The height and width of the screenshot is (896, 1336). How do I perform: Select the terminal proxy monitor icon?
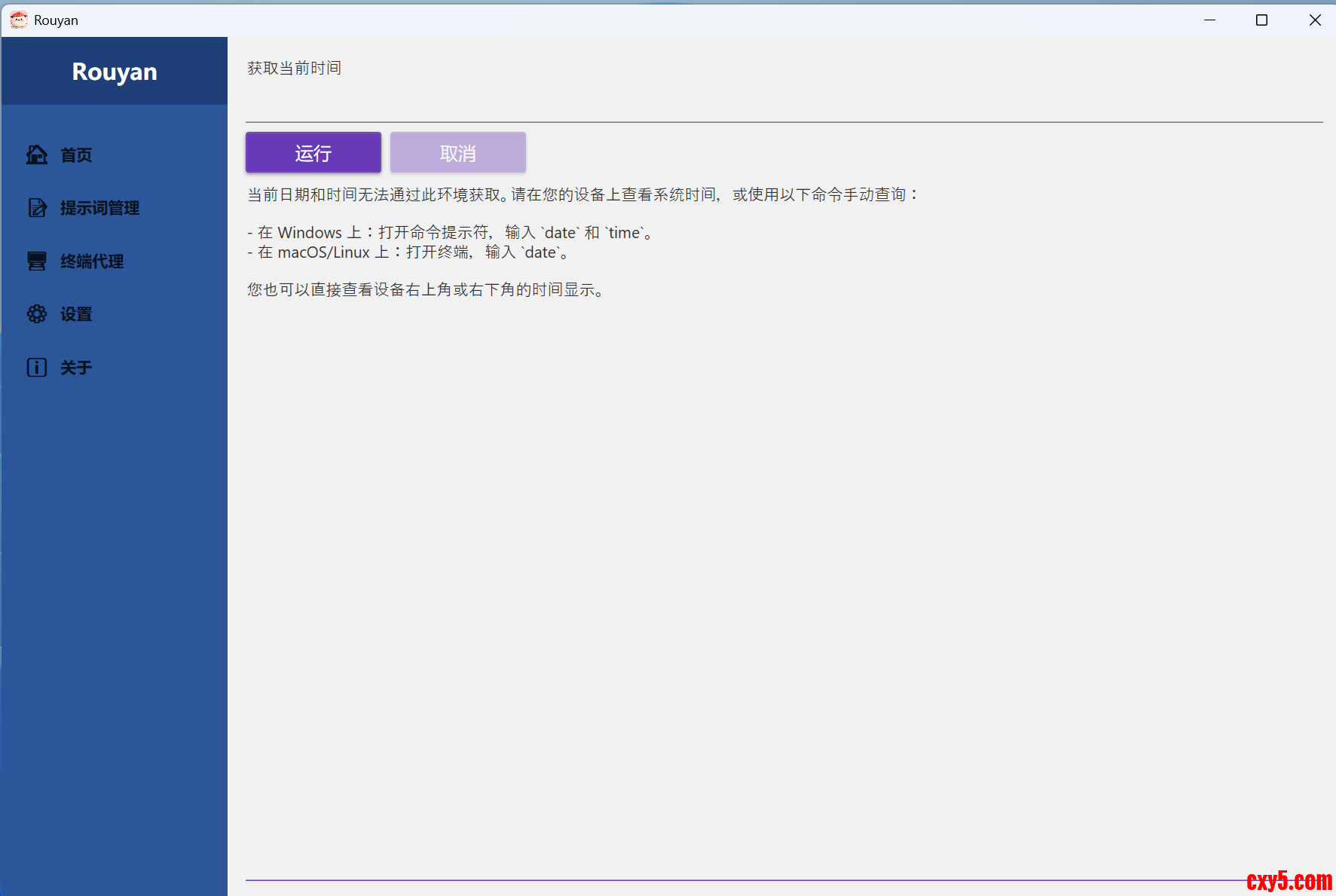[37, 261]
